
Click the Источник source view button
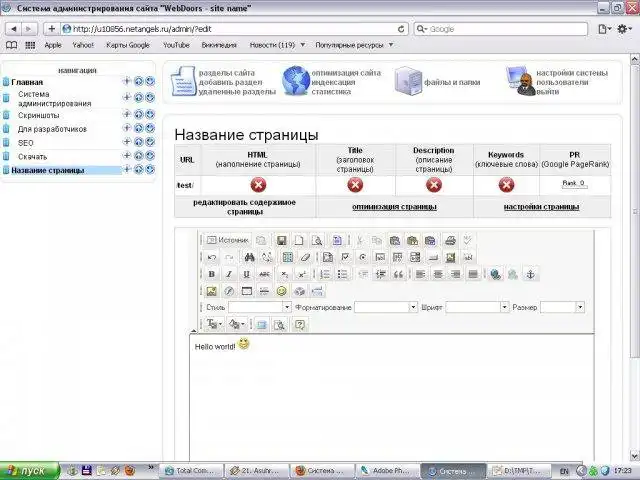click(x=227, y=240)
